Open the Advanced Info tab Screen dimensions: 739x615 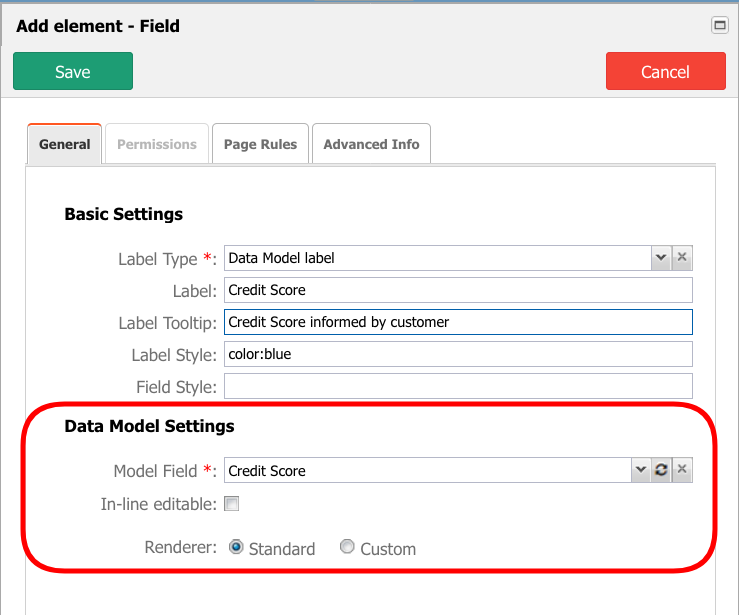(371, 144)
